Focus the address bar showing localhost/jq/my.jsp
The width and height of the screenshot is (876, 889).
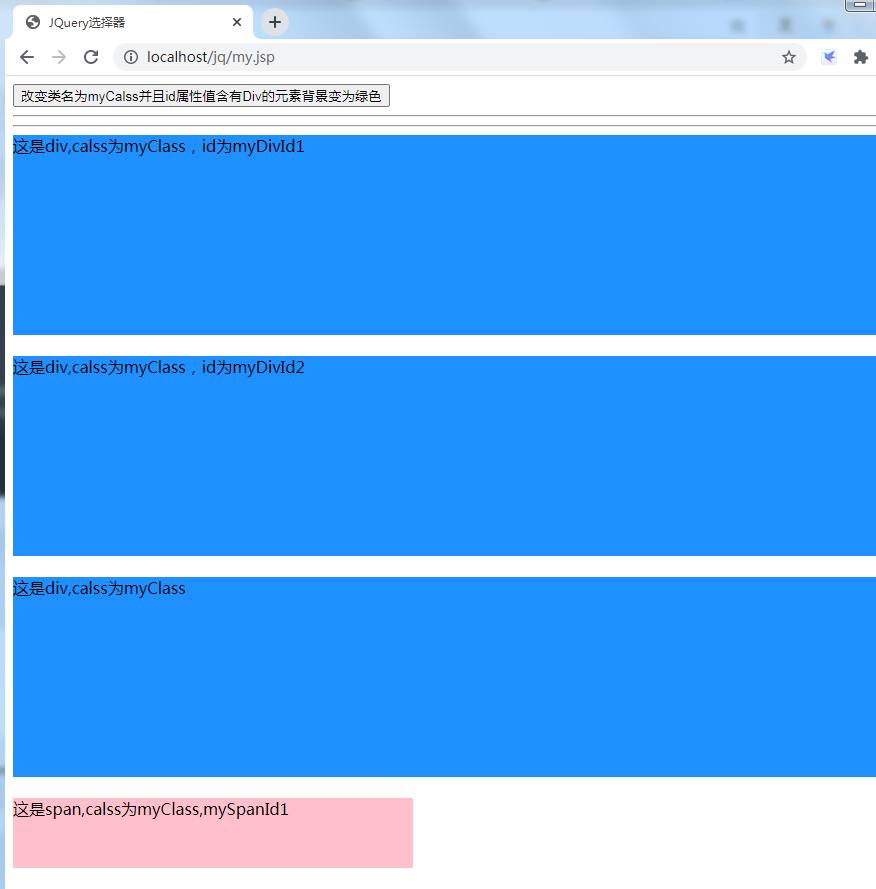(x=459, y=57)
